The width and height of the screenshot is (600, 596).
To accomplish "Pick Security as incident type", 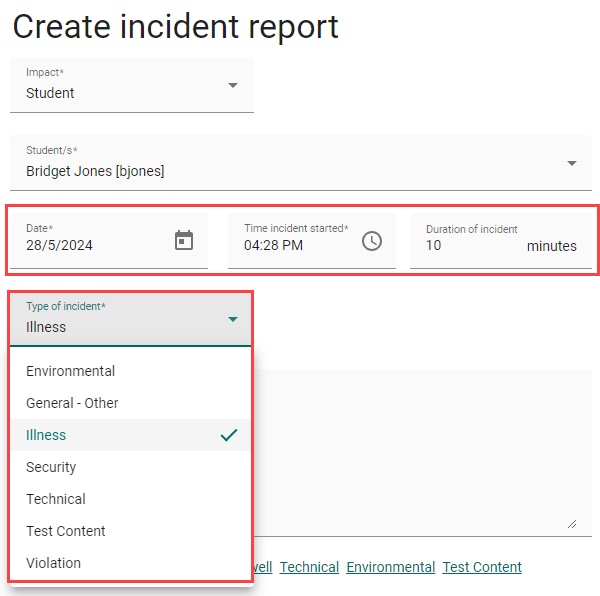I will (51, 467).
